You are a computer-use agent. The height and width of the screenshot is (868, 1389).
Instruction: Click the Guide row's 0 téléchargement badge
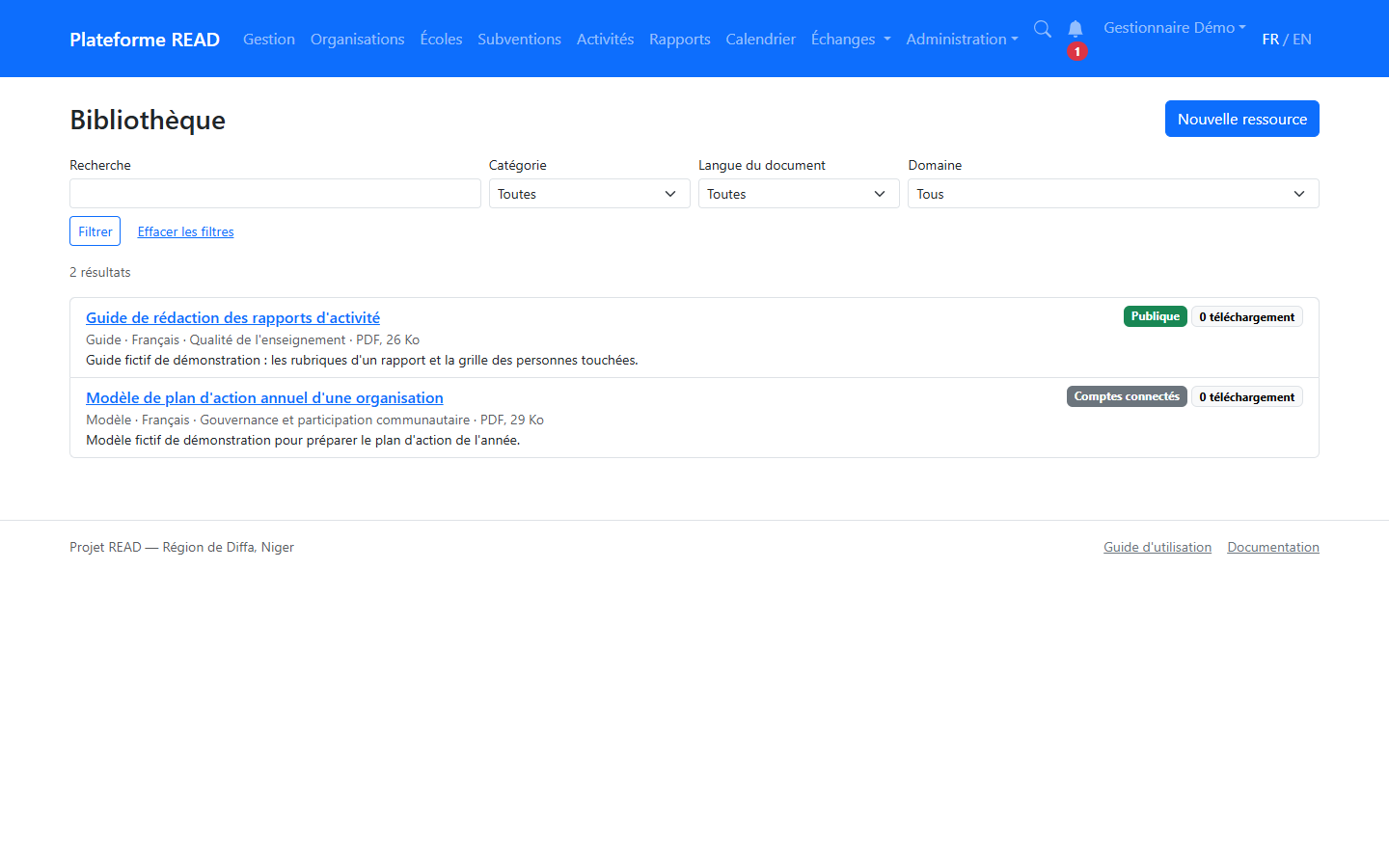pos(1247,317)
